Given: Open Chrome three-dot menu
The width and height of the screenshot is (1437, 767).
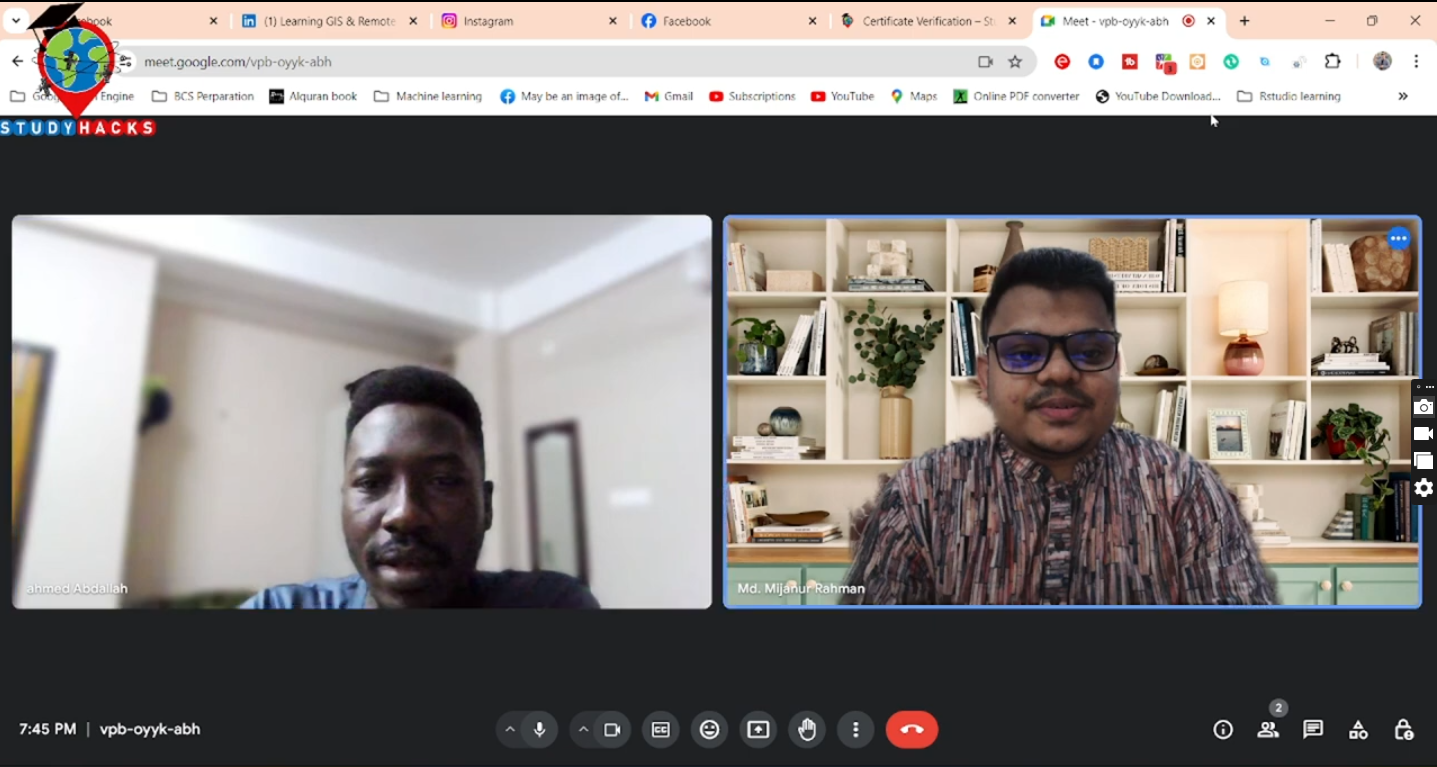Looking at the screenshot, I should pyautogui.click(x=1416, y=62).
